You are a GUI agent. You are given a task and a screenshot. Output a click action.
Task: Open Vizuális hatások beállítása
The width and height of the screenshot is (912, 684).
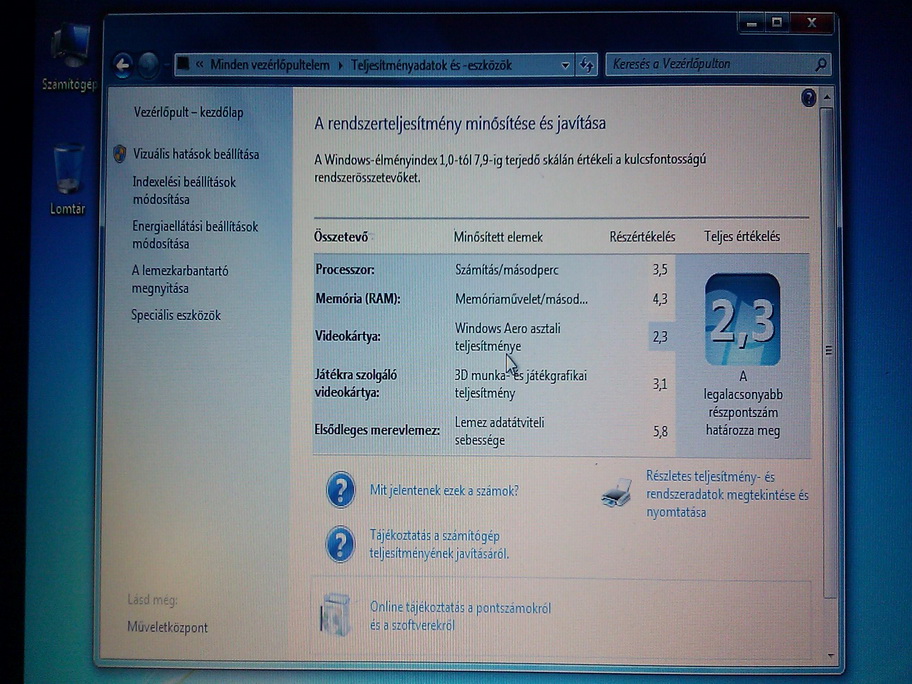[x=196, y=154]
